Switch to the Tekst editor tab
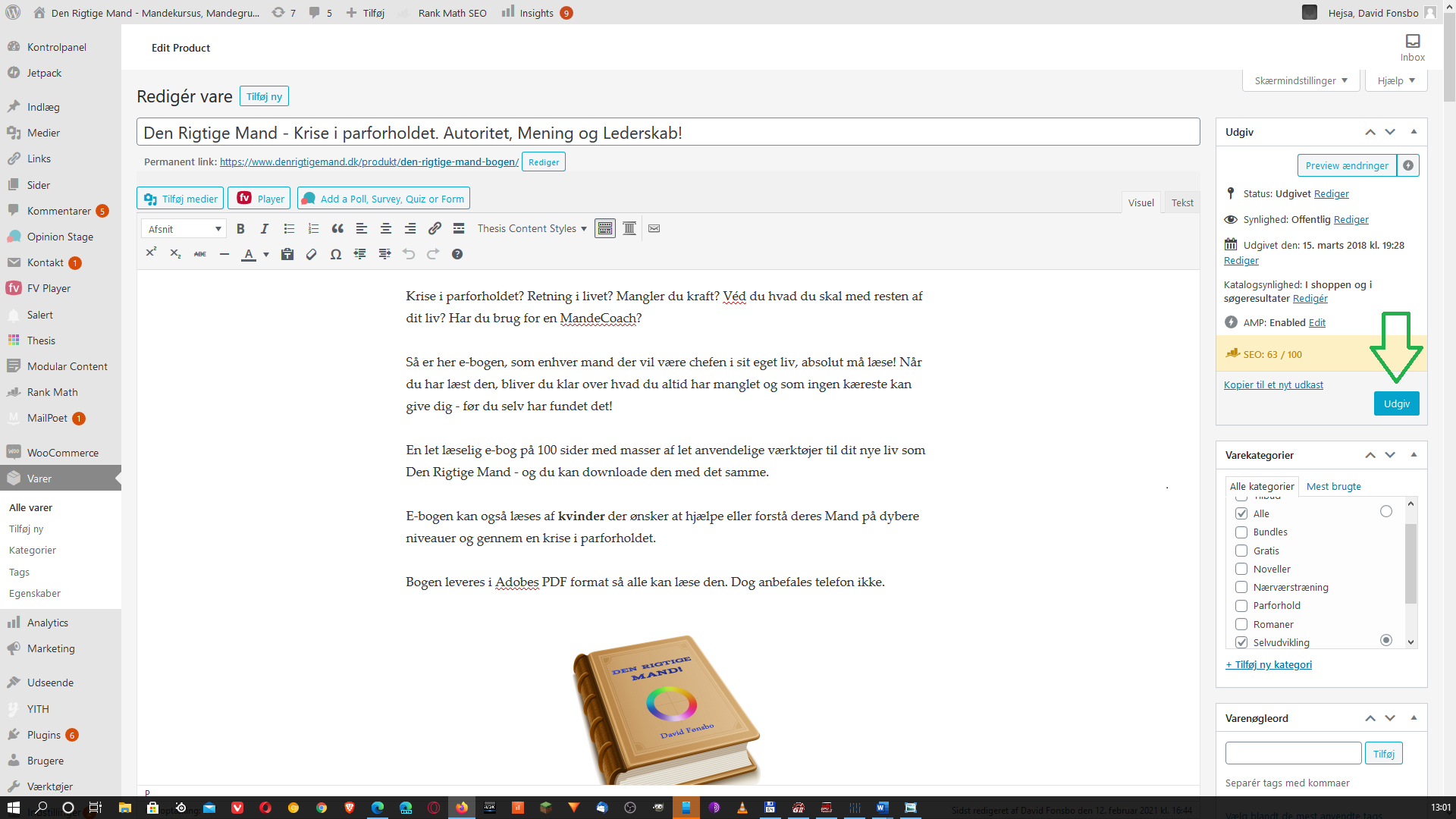 (1181, 202)
